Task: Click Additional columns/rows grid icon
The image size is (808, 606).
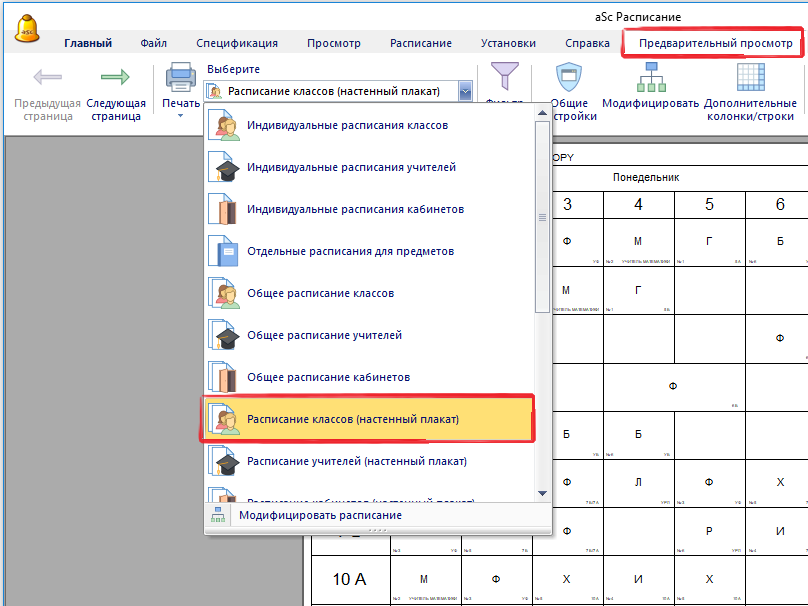Action: [x=750, y=77]
